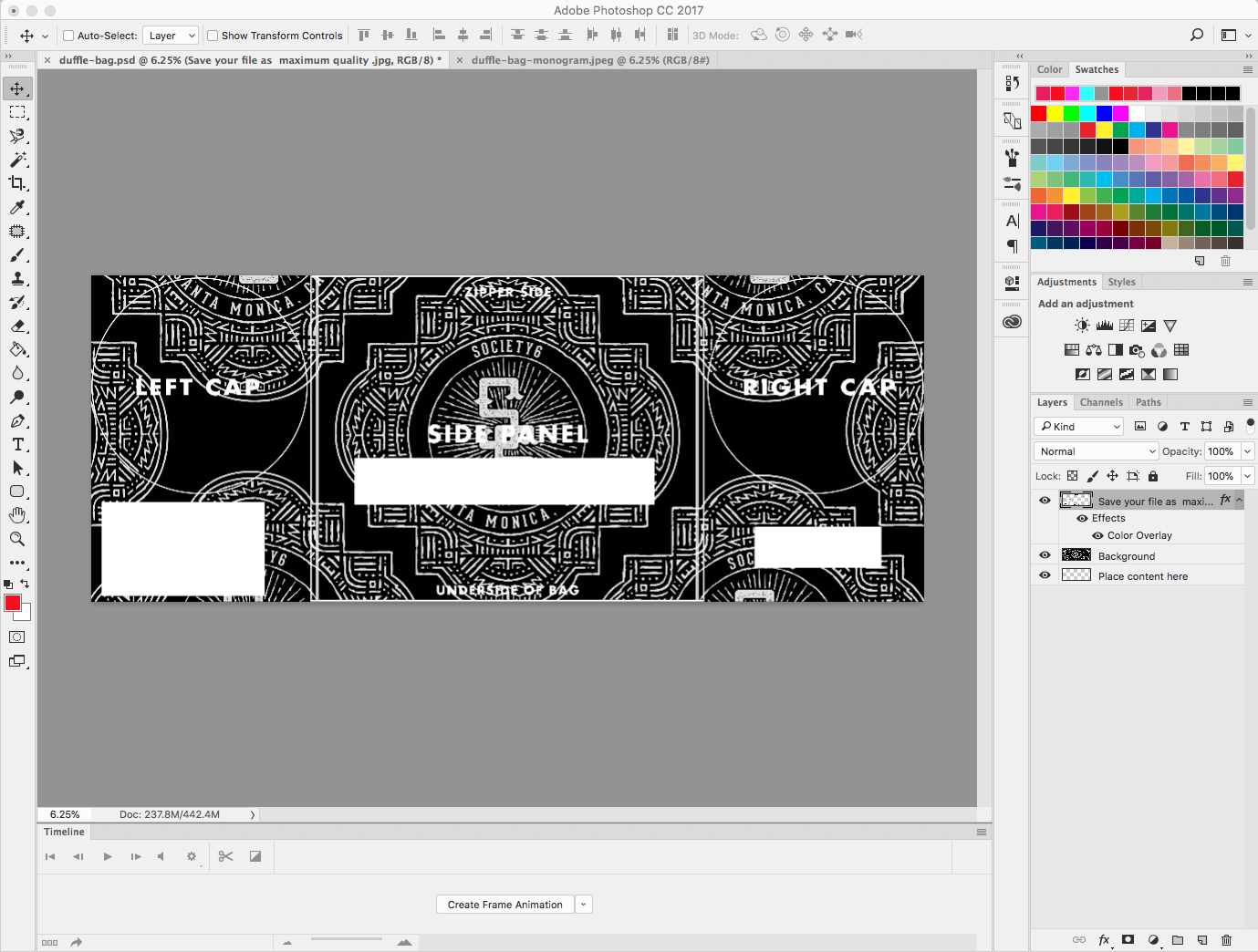This screenshot has width=1258, height=952.
Task: Add a Brightness/Contrast adjustment
Action: coord(1082,326)
